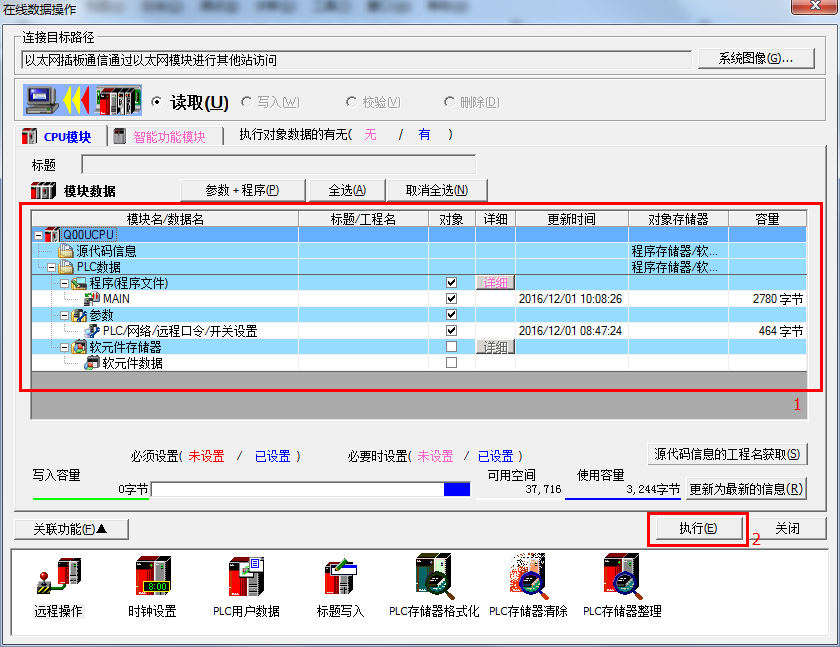
Task: Collapse the 参数 parameter tree node
Action: [62, 314]
